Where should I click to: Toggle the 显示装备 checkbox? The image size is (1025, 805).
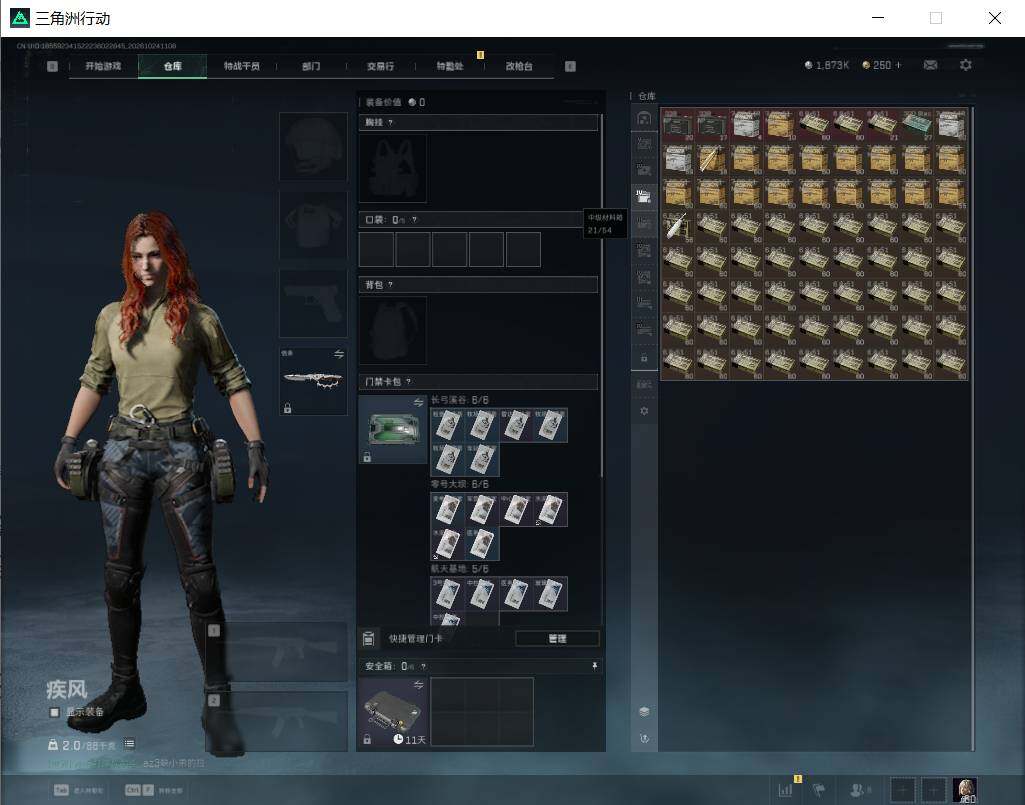(x=54, y=712)
